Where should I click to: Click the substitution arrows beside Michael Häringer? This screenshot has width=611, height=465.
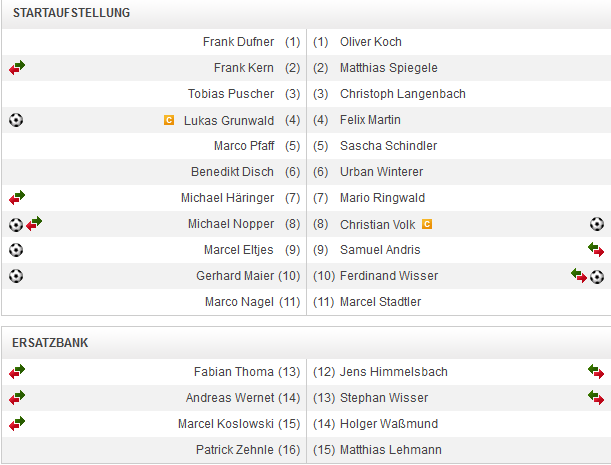[x=17, y=198]
